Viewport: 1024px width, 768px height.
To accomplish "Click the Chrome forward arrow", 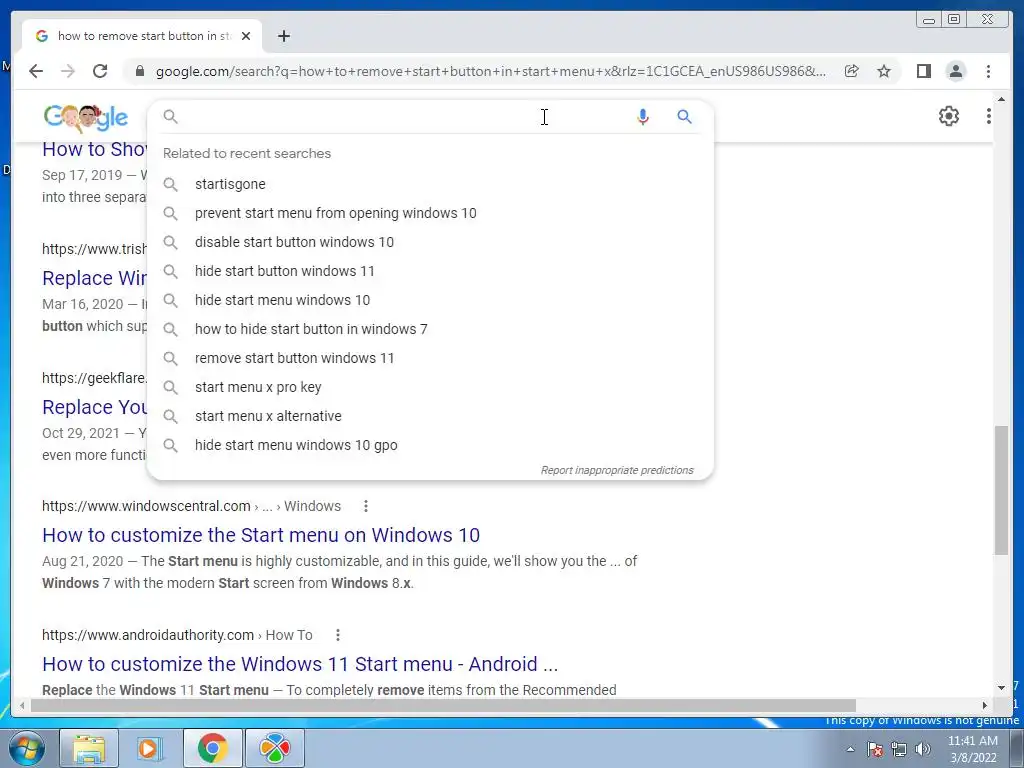I will (68, 71).
